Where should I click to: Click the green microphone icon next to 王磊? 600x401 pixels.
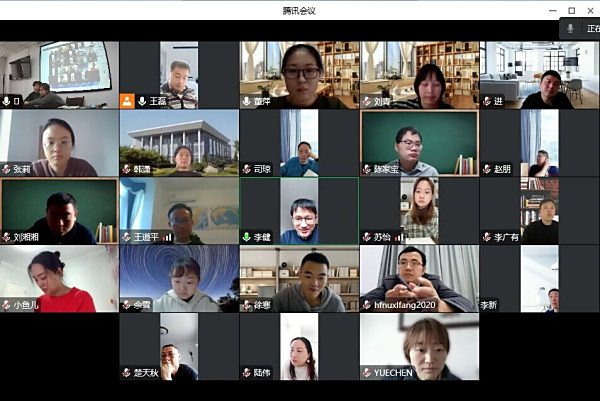142,101
